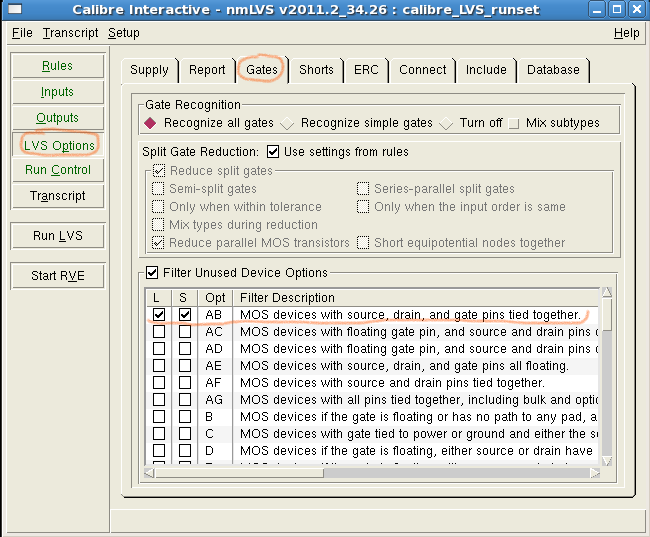Enable L checkbox for AF filter

click(159, 383)
